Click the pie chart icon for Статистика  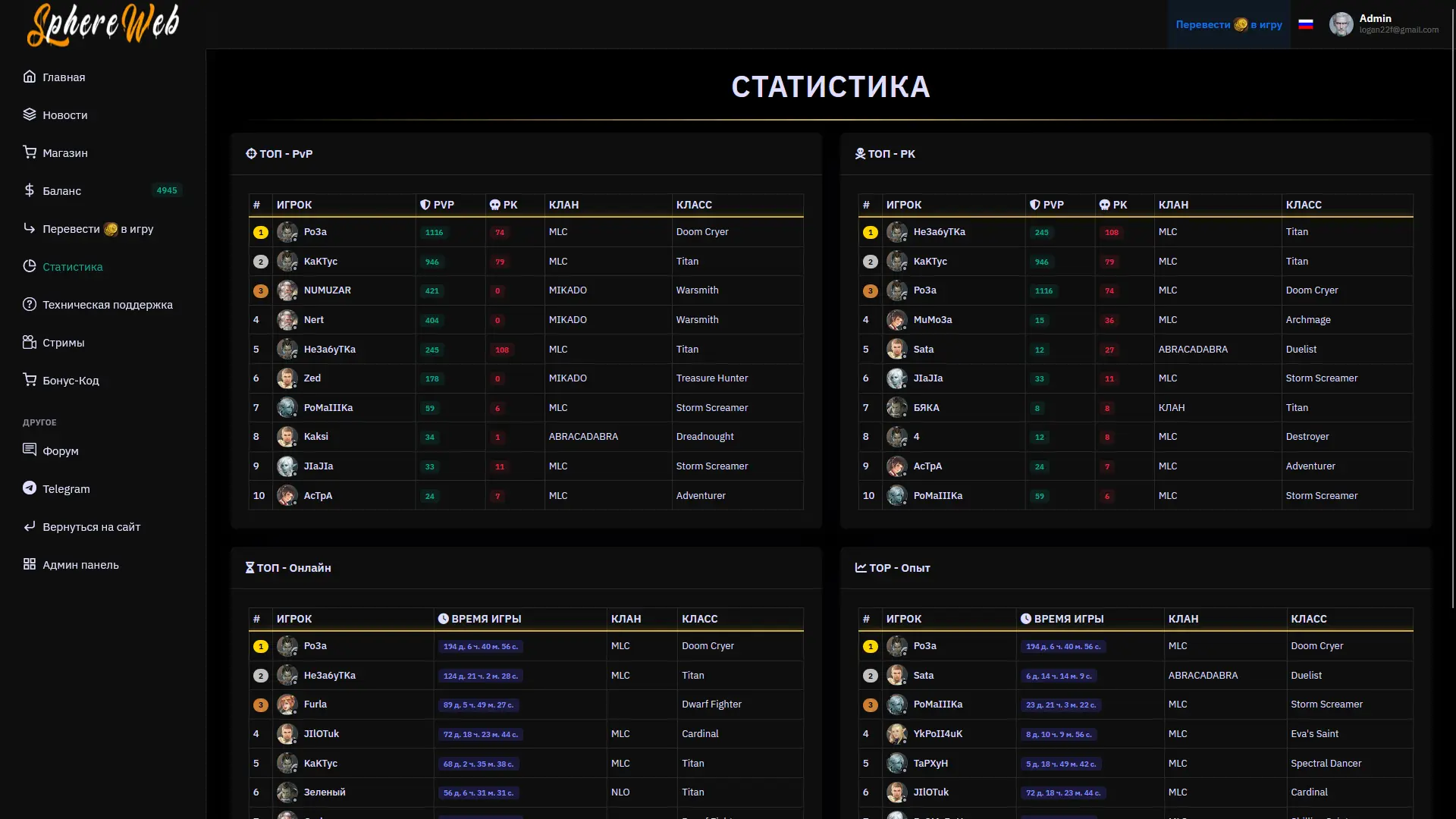30,266
